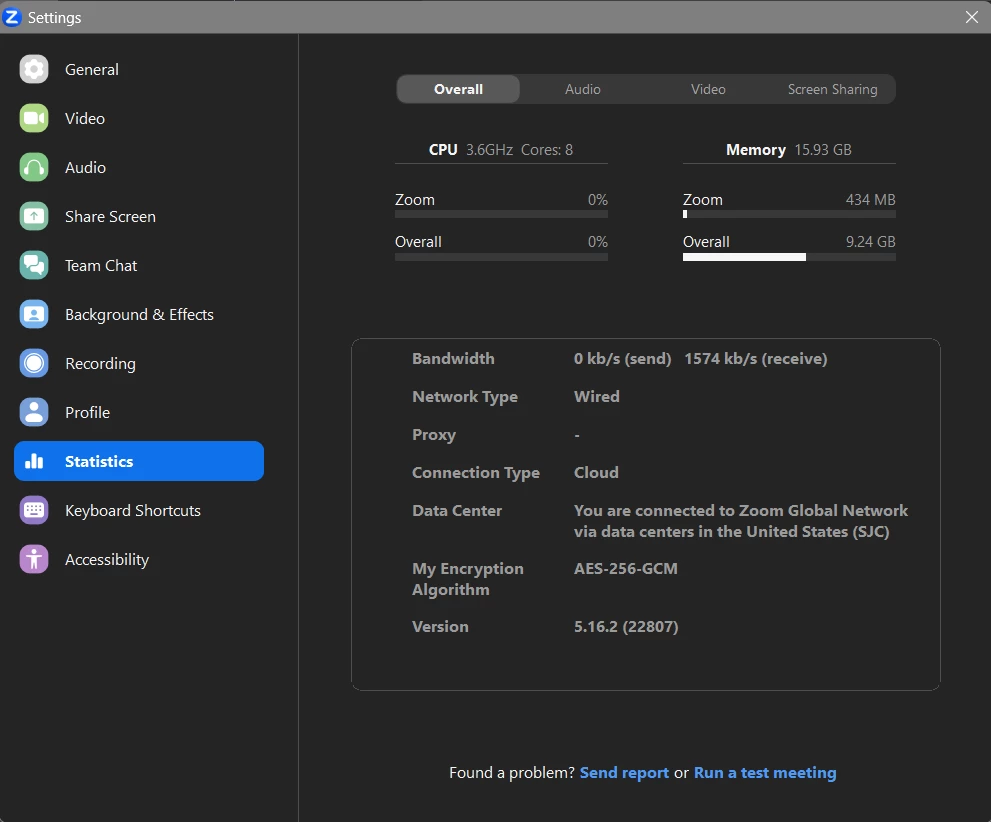The image size is (991, 822).
Task: Click the Cloud connection type value
Action: click(x=596, y=473)
